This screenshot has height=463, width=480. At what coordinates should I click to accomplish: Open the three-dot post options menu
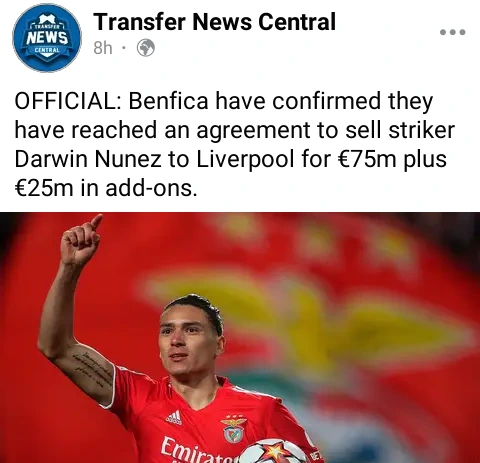[x=453, y=32]
